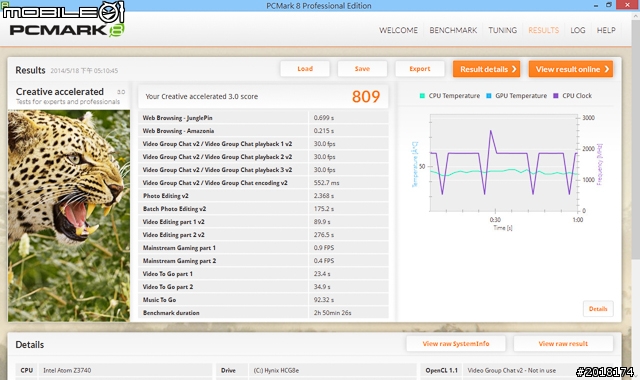Select the Music To Go row
The width and height of the screenshot is (640, 380).
pos(263,300)
